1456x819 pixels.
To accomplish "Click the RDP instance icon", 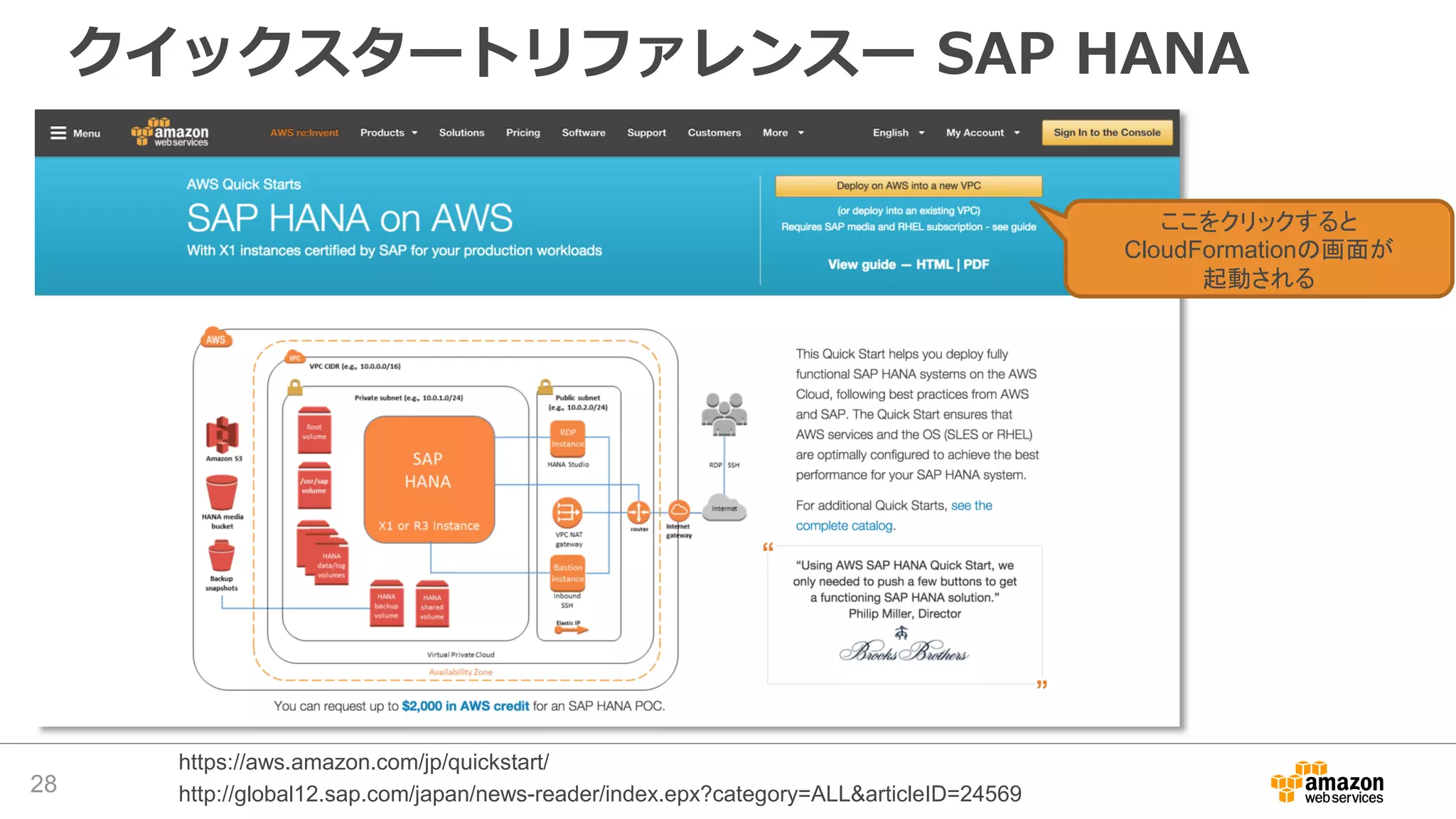I will point(567,439).
